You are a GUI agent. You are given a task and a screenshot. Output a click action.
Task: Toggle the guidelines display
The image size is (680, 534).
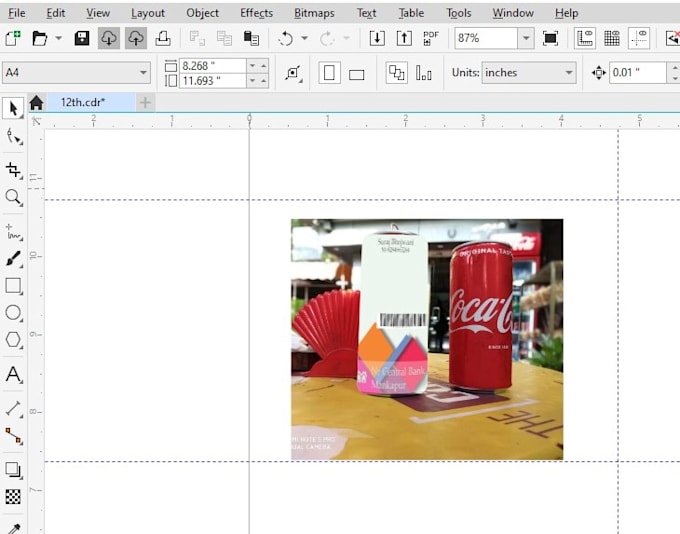[x=639, y=38]
